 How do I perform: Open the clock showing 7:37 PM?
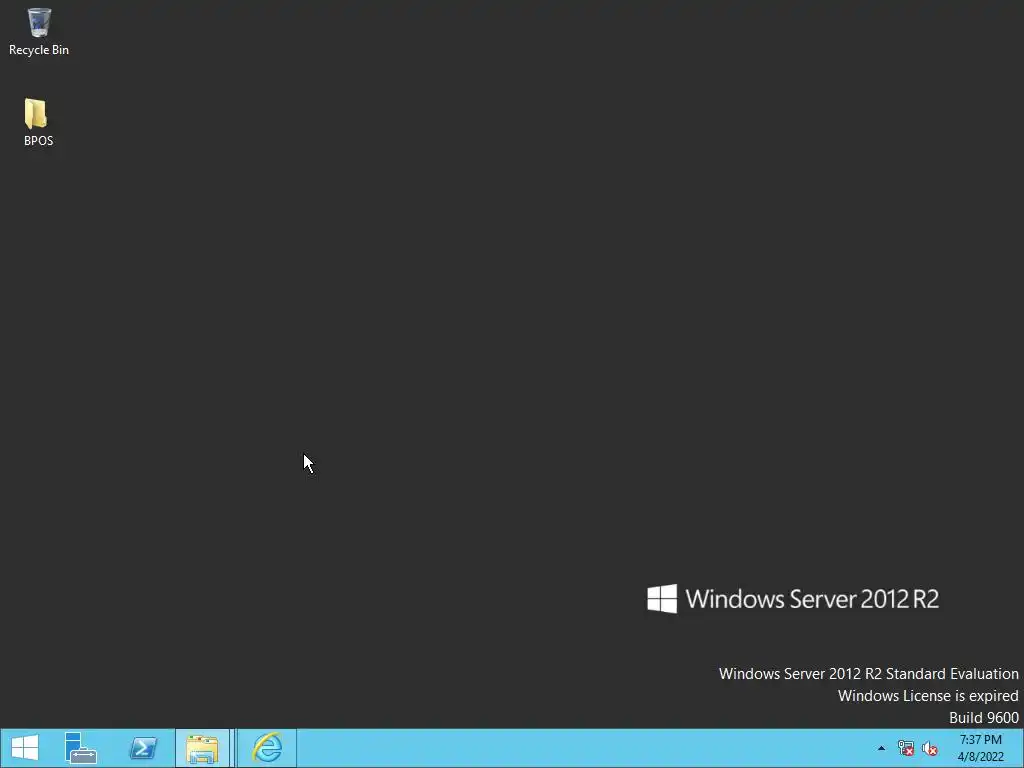coord(980,739)
